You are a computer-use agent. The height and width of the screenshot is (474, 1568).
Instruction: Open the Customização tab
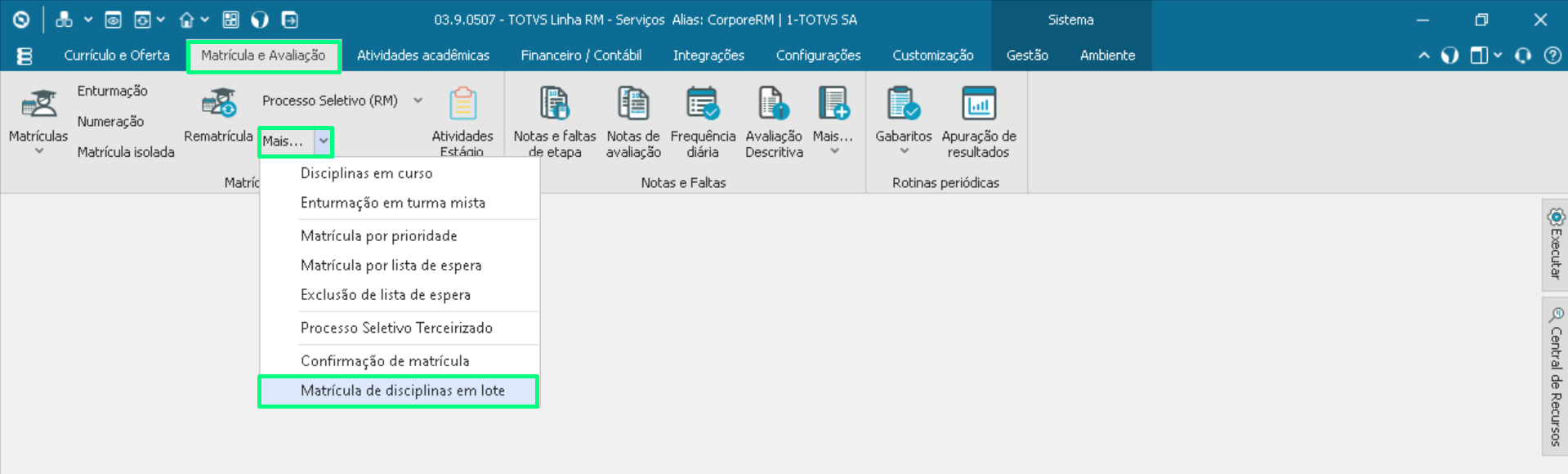click(933, 56)
